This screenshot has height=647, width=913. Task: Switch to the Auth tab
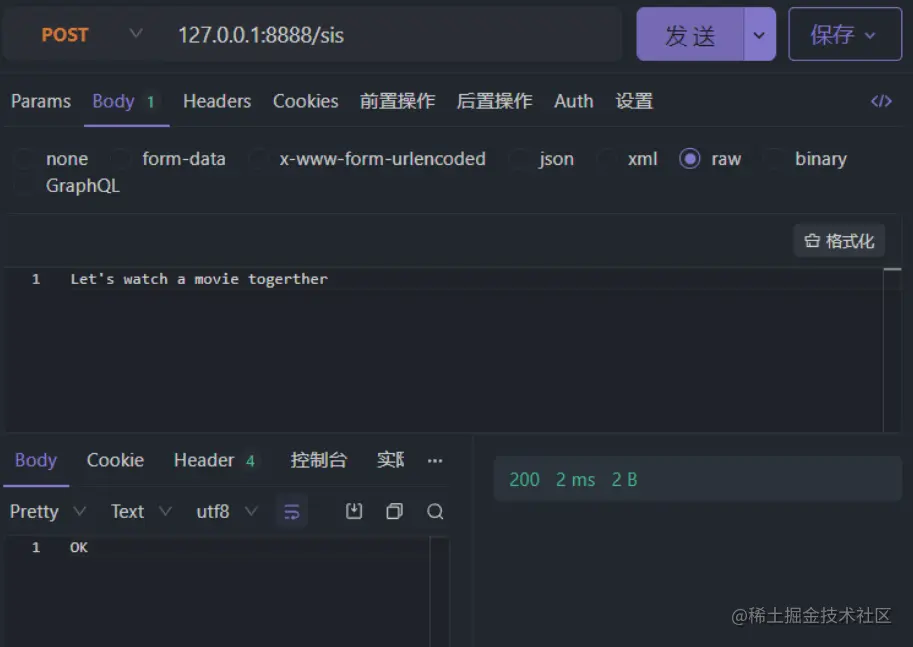click(574, 101)
